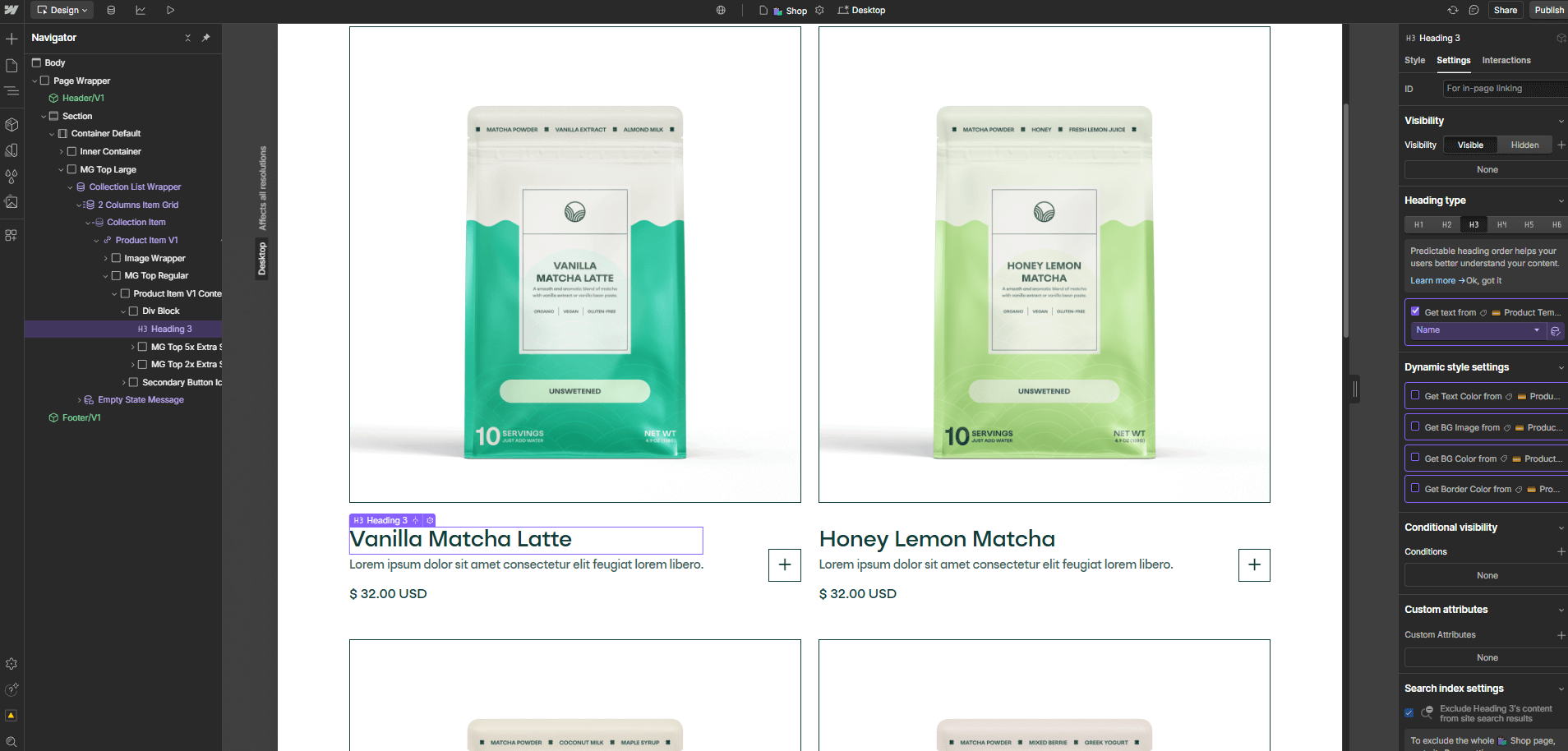The image size is (1568, 751).
Task: Click the CMS binding icon beside Name field
Action: (x=1555, y=330)
